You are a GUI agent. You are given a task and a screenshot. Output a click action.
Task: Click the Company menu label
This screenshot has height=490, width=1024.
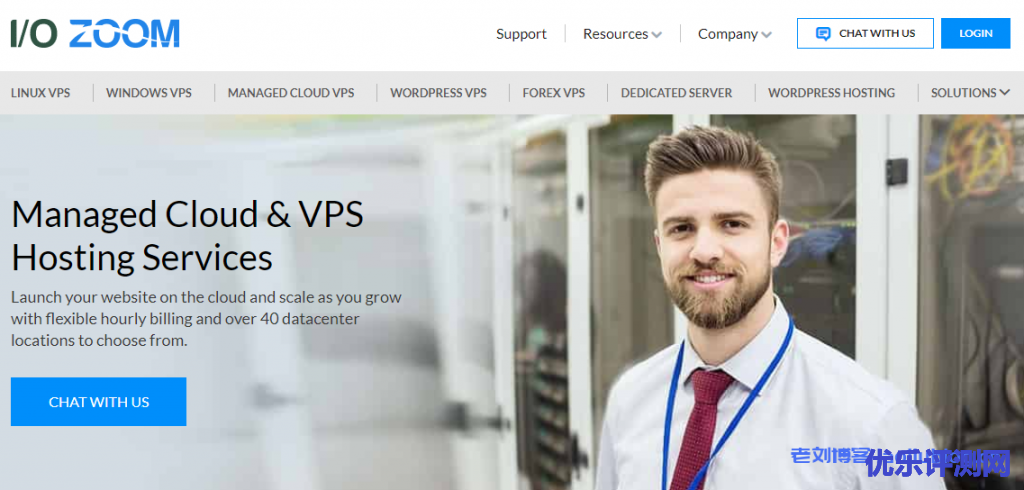(x=728, y=34)
